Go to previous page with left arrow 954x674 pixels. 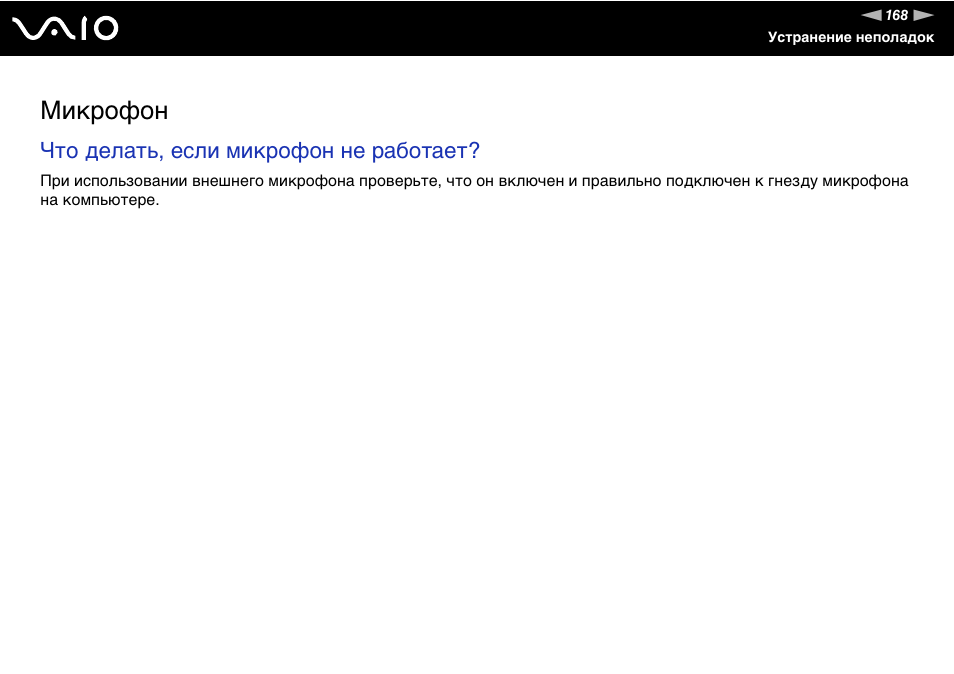pos(871,15)
